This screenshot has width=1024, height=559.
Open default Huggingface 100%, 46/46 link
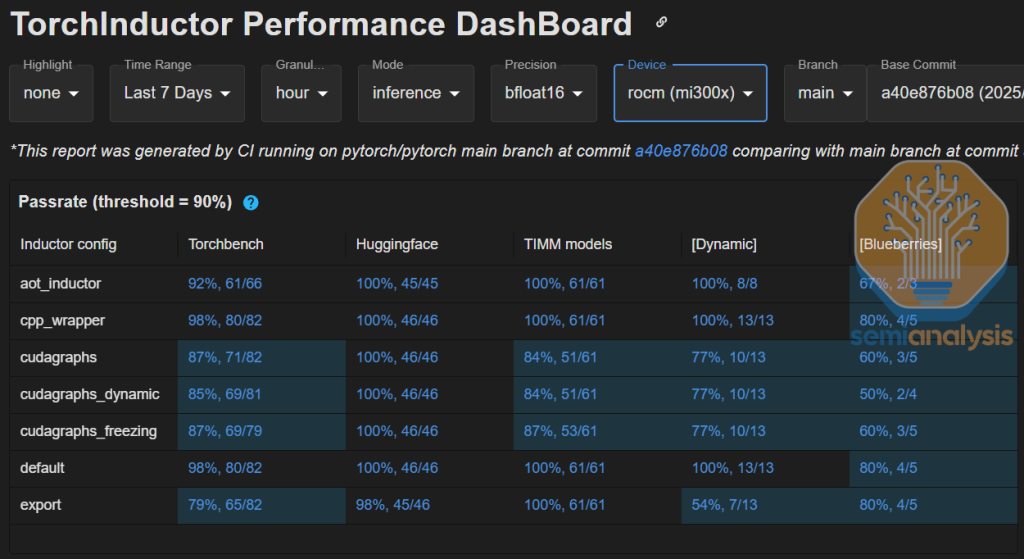[397, 468]
